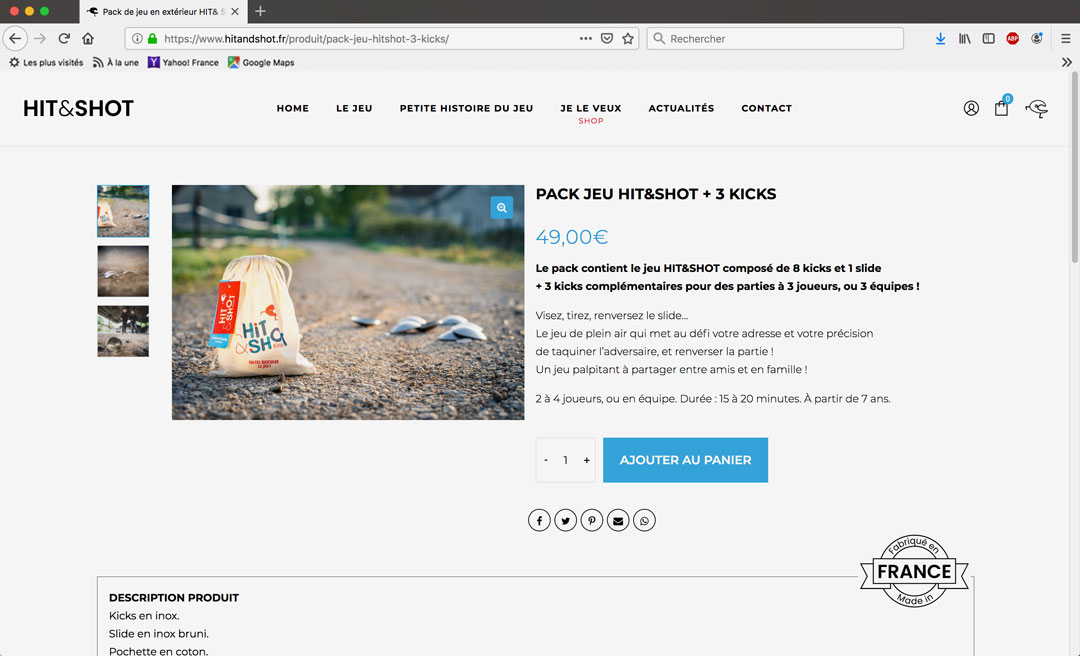The height and width of the screenshot is (656, 1080).
Task: Click the Rechercher search field
Action: click(775, 39)
